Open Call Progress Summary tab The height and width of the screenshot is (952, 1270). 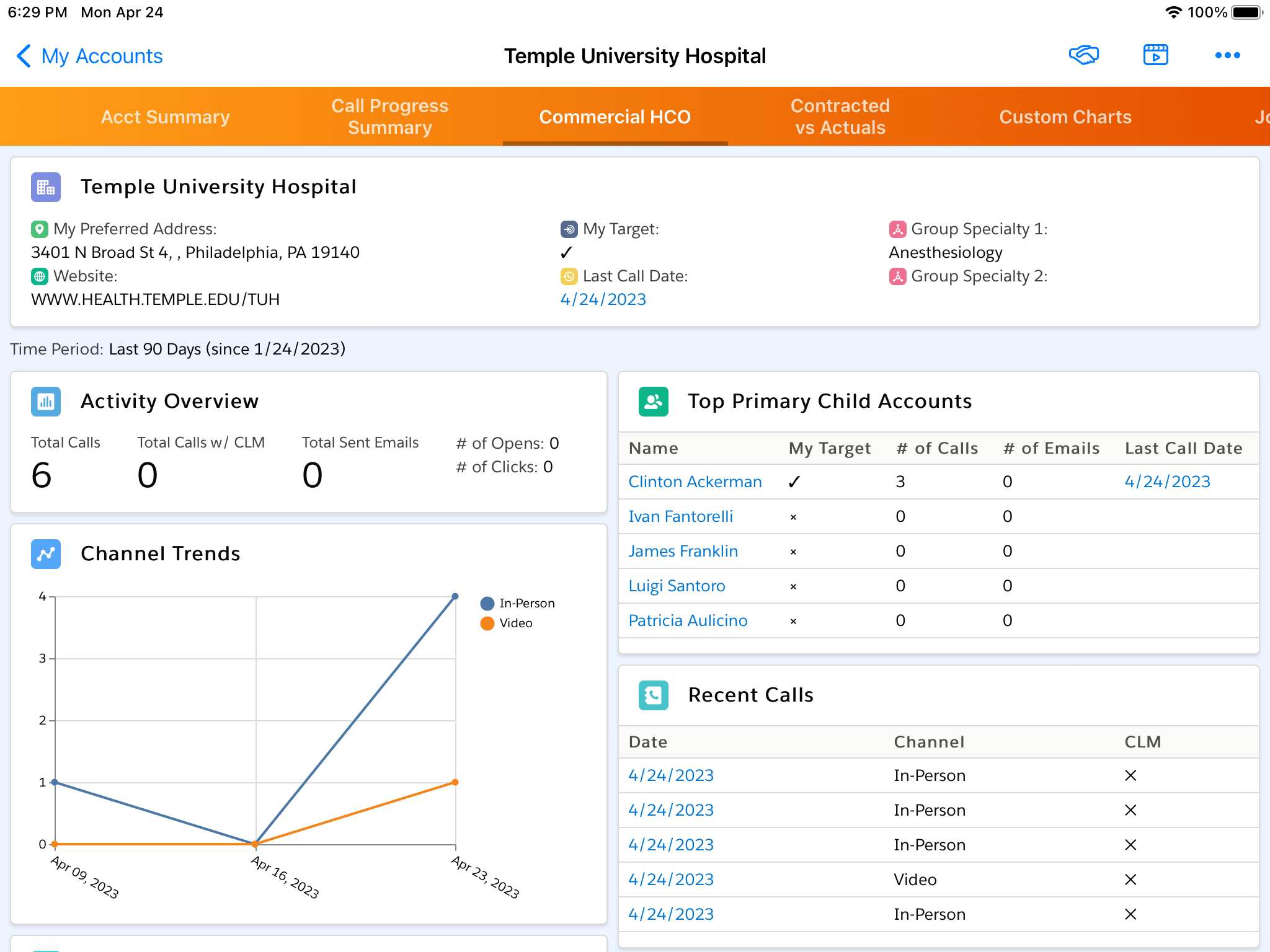click(389, 117)
